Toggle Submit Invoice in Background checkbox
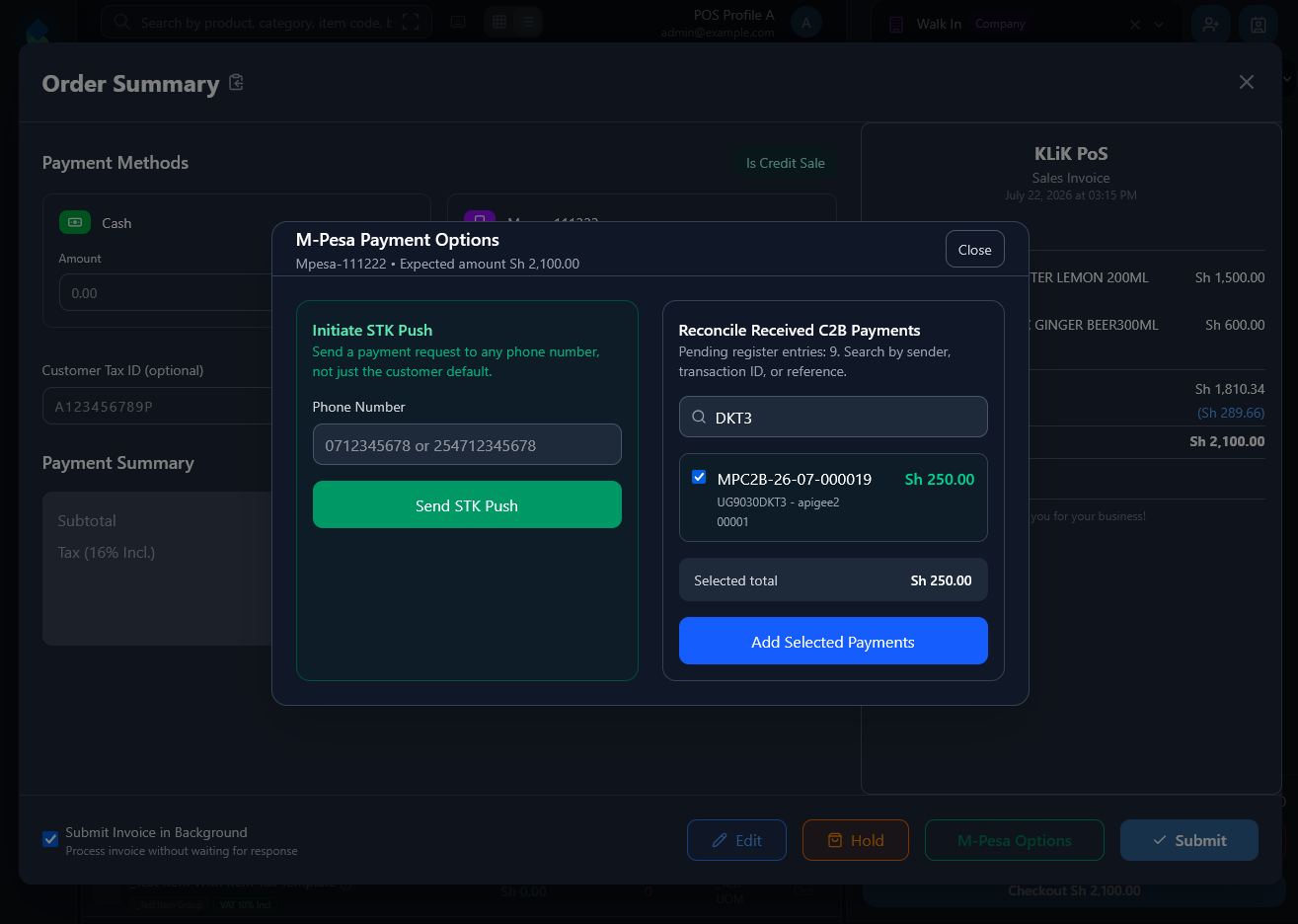This screenshot has height=924, width=1298. [50, 839]
